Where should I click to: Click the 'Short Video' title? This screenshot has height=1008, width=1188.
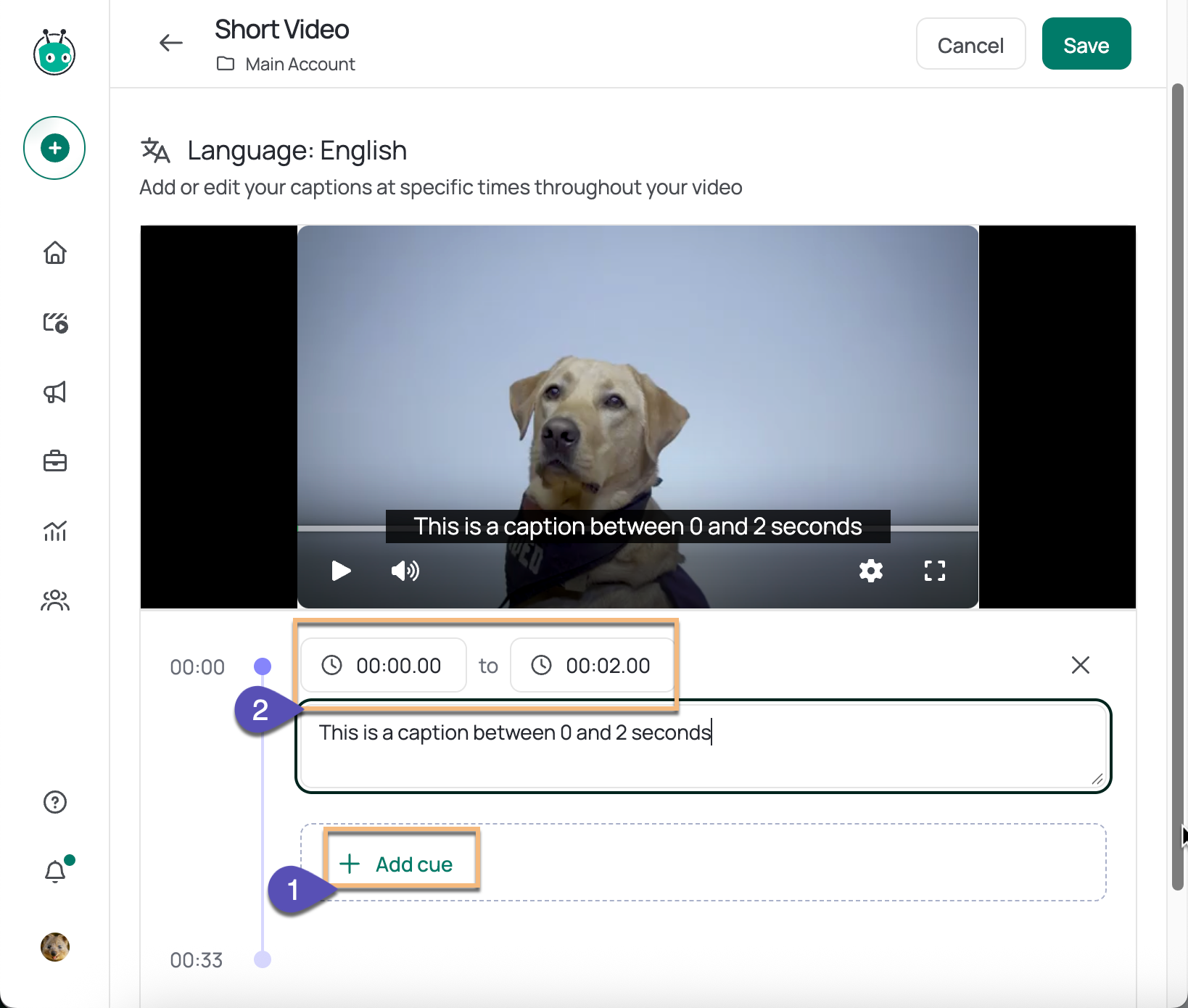282,30
